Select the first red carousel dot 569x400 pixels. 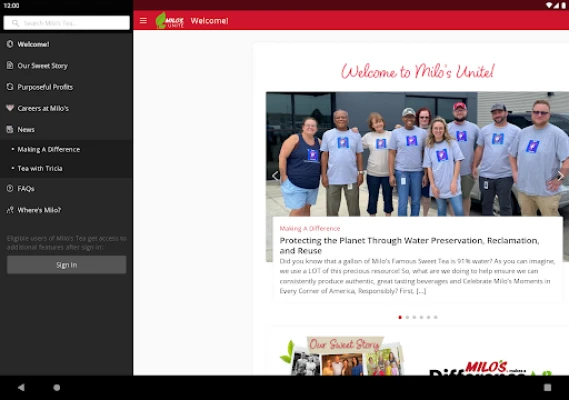pos(400,317)
